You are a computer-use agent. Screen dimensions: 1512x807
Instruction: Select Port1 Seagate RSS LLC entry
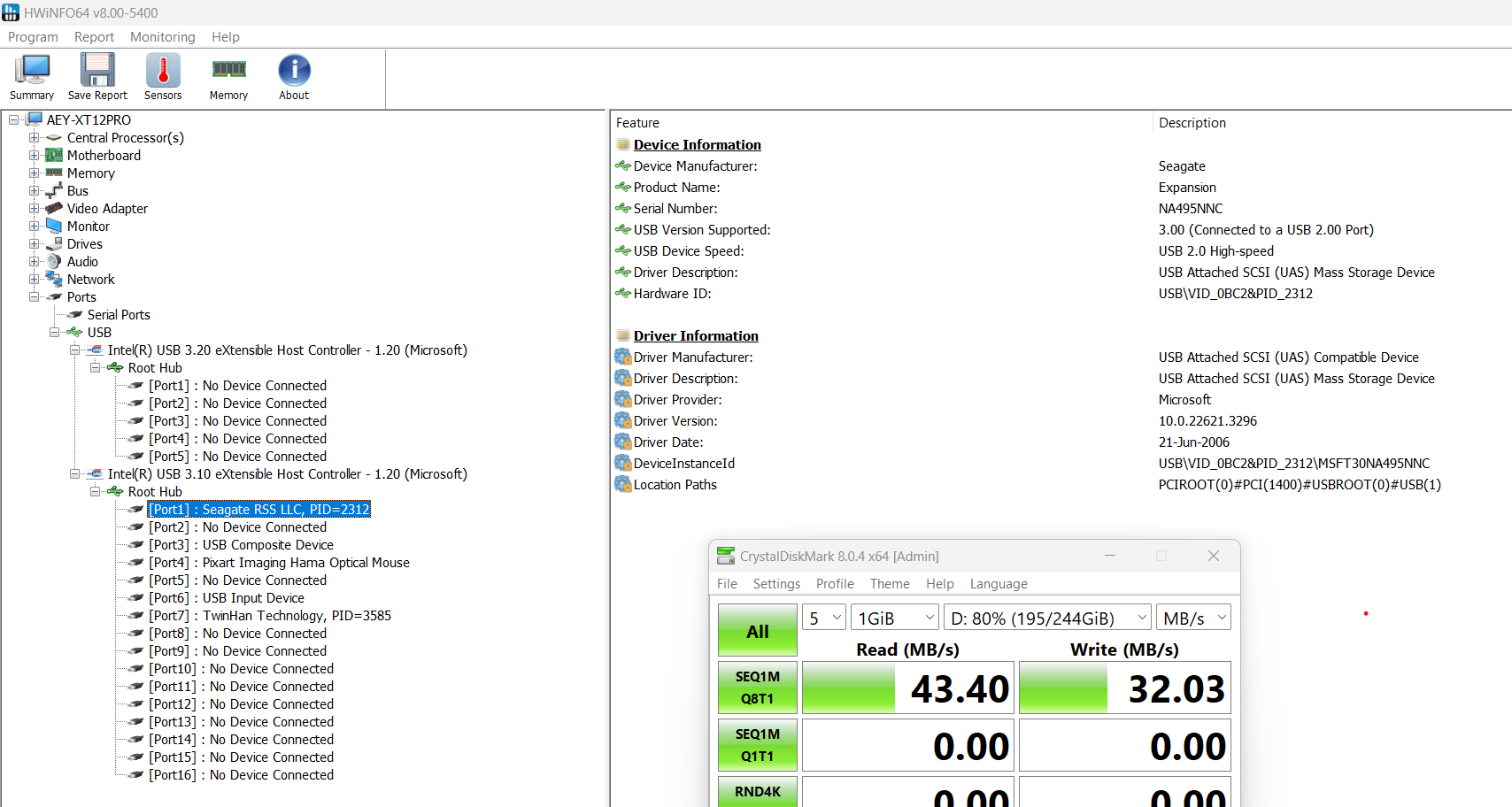pos(258,509)
